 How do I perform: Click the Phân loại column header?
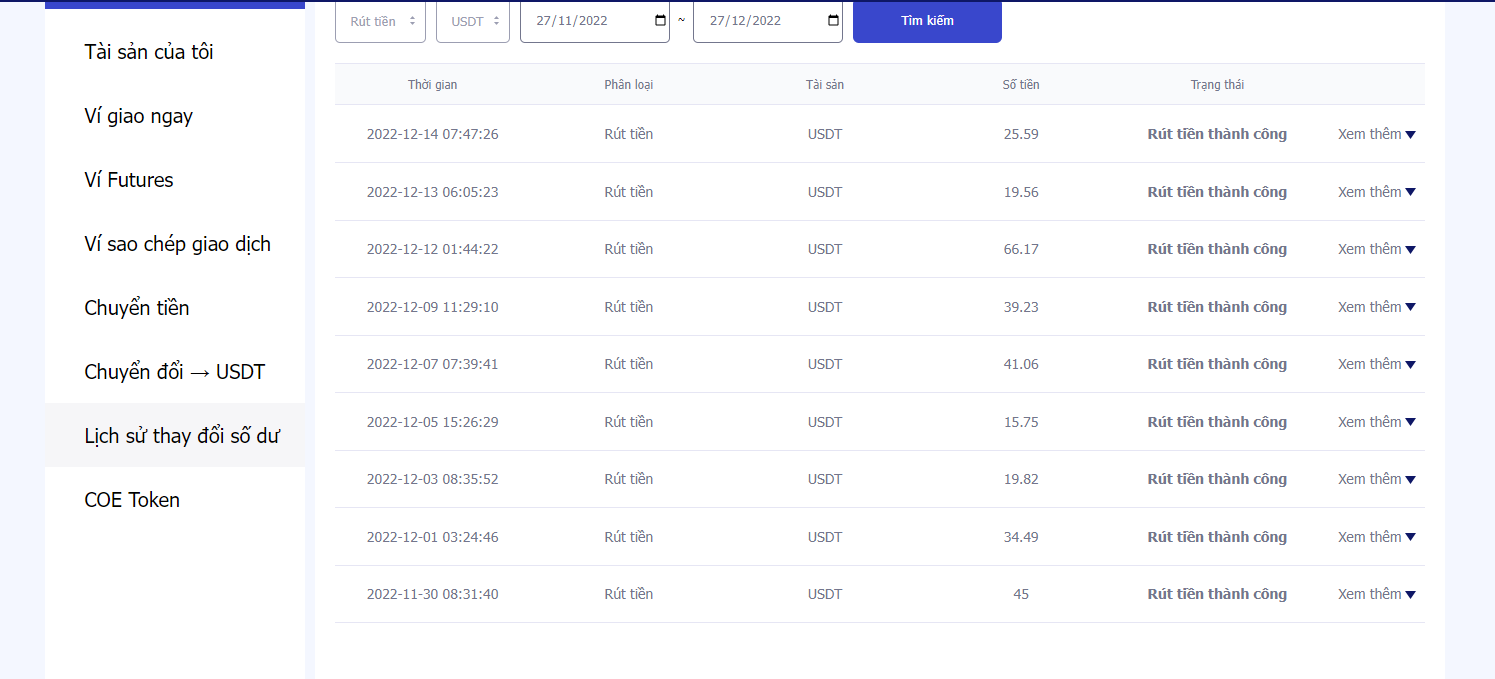point(629,85)
